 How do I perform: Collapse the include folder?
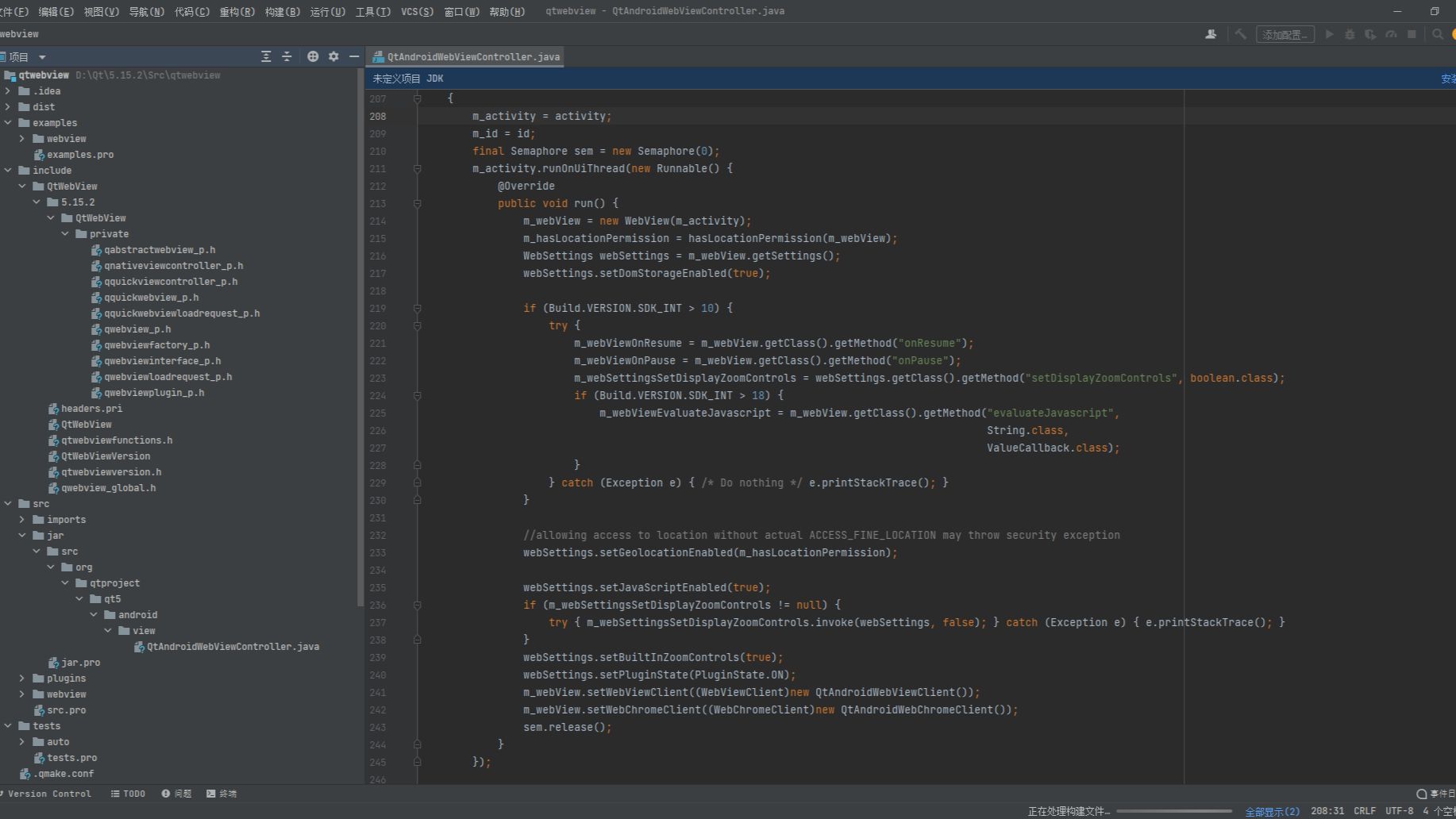pyautogui.click(x=8, y=171)
